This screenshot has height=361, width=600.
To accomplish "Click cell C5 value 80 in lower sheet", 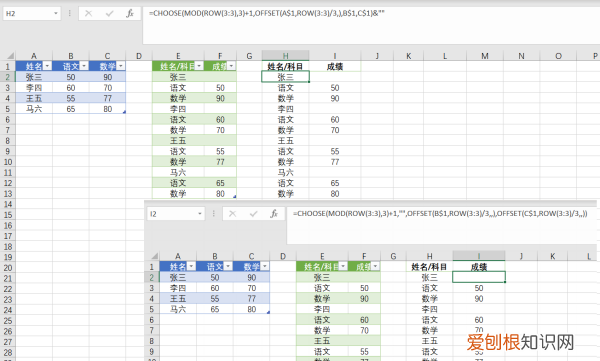I will [251, 309].
